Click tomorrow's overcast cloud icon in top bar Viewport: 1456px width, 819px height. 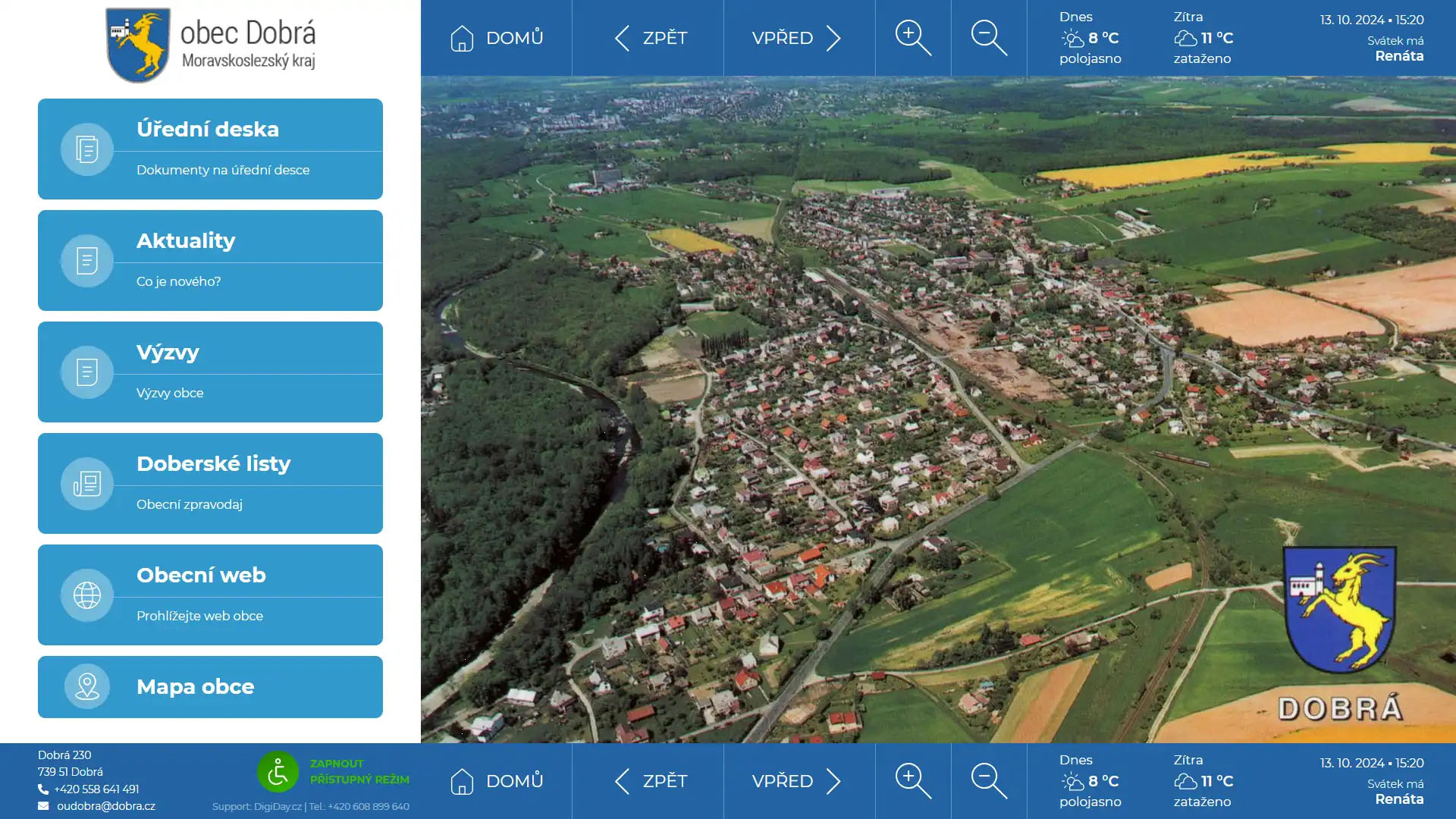1185,38
